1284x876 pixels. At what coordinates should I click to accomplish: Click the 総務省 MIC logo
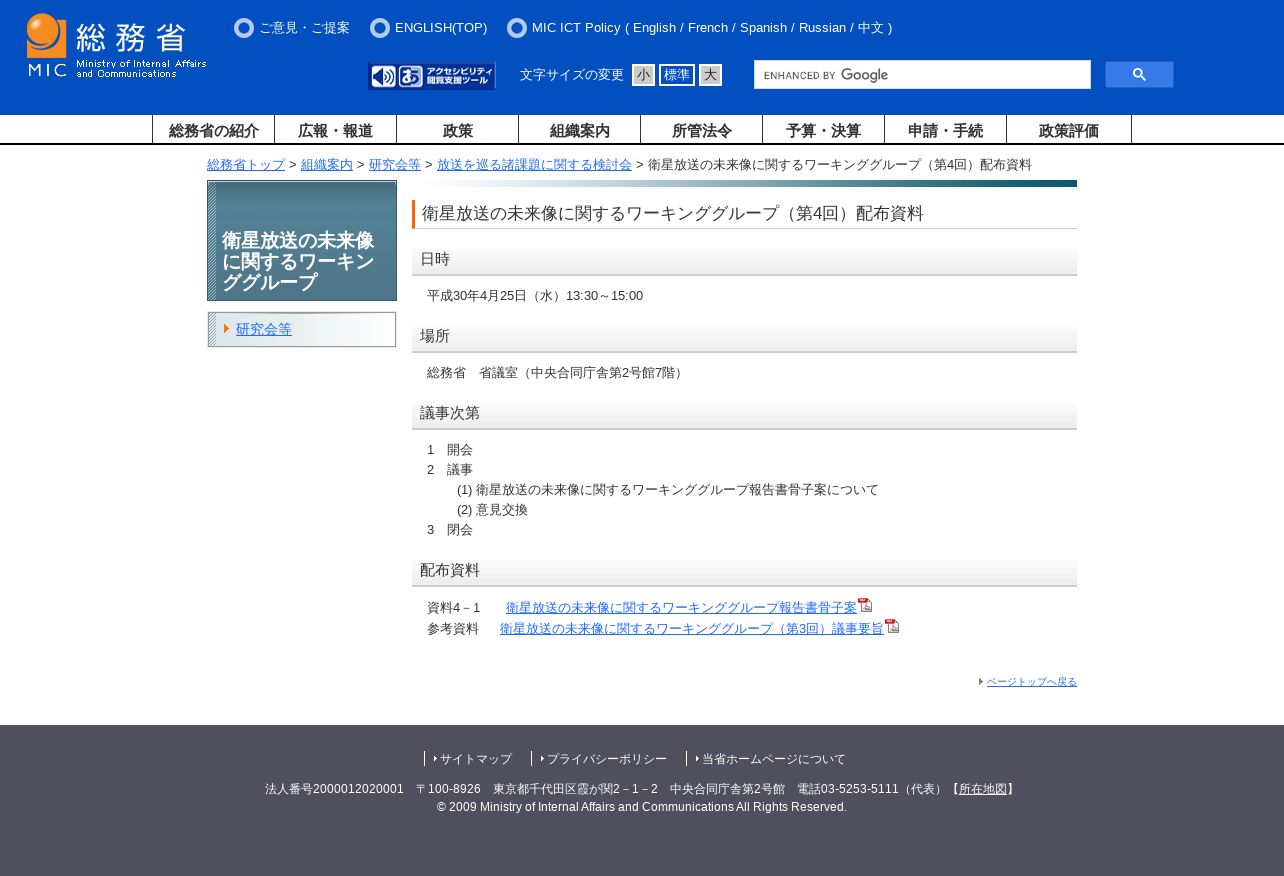(x=117, y=46)
